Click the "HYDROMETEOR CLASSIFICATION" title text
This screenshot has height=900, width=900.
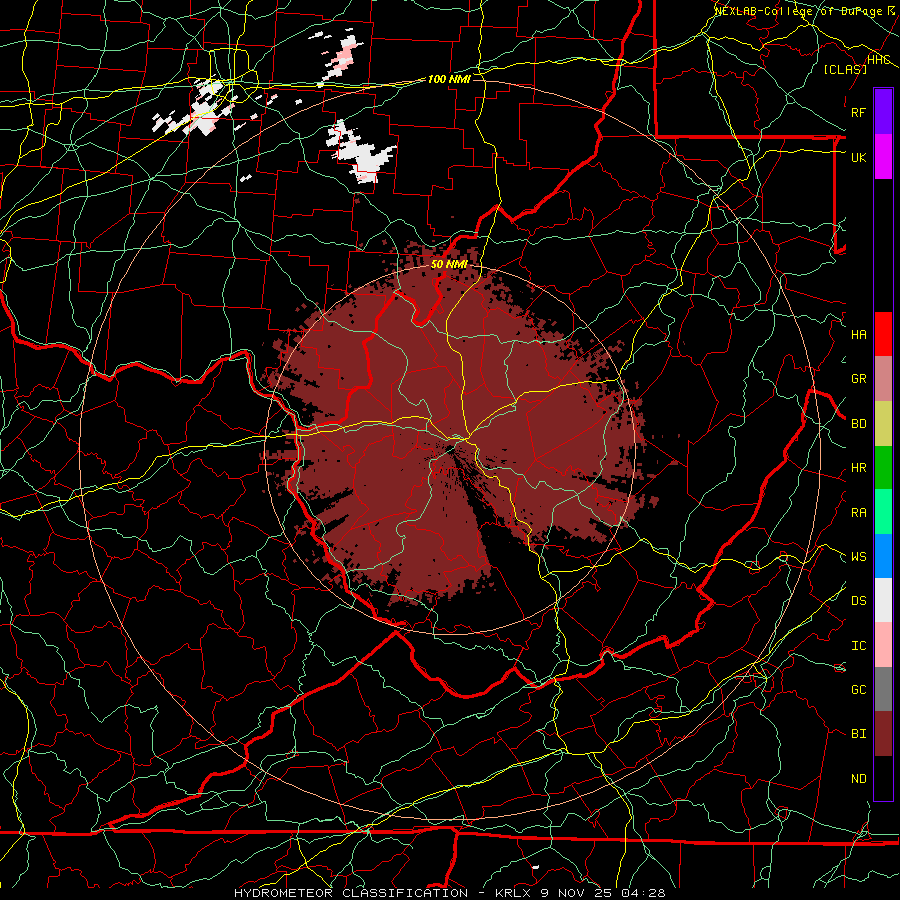351,893
